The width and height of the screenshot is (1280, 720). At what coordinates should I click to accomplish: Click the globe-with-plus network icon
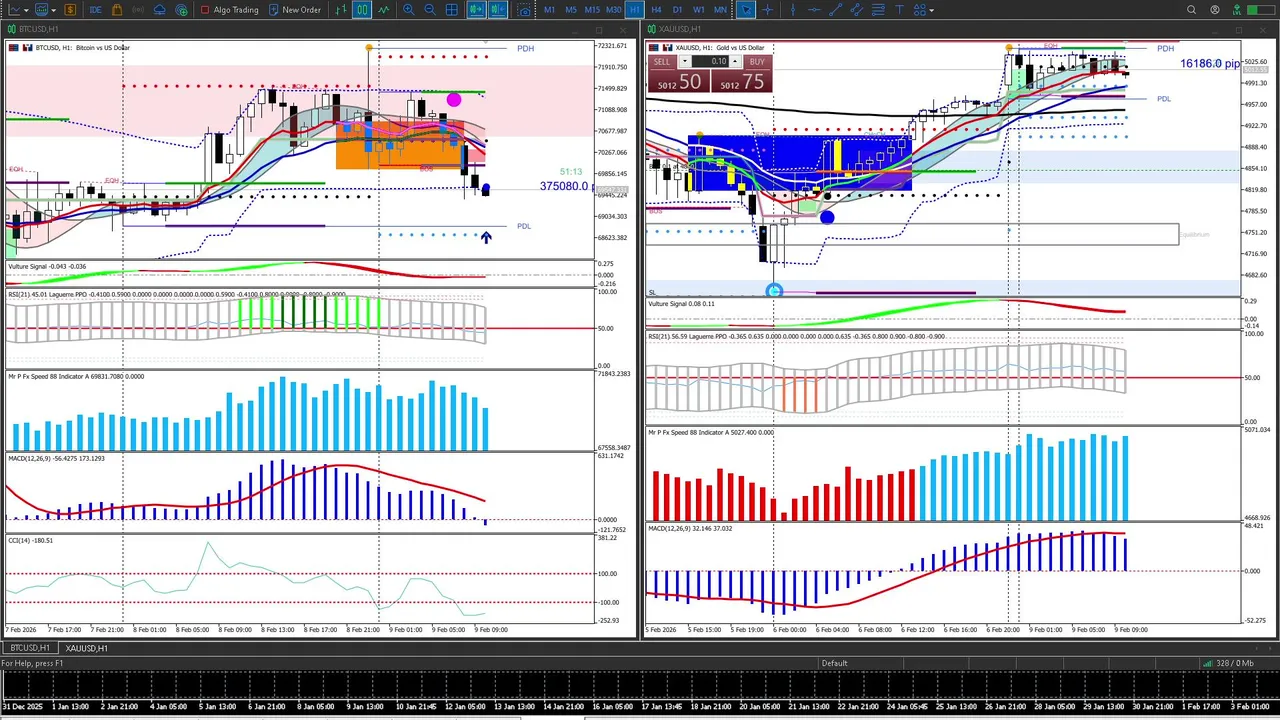click(x=181, y=10)
